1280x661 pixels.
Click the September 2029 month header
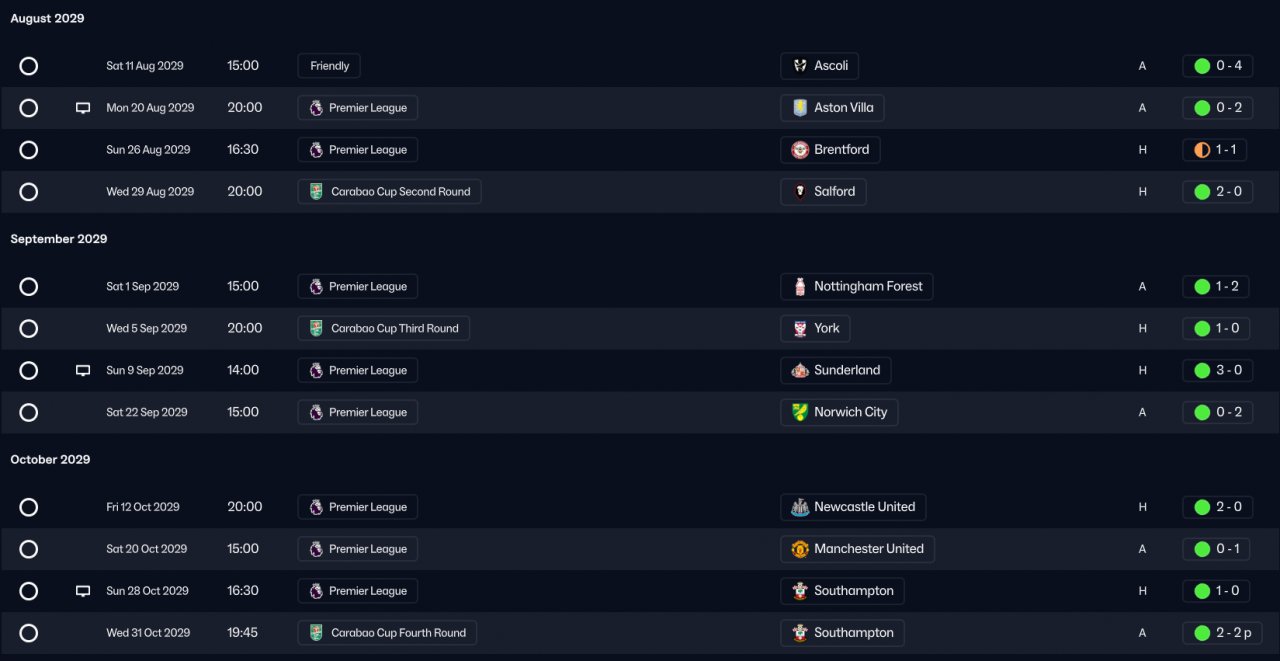(59, 239)
